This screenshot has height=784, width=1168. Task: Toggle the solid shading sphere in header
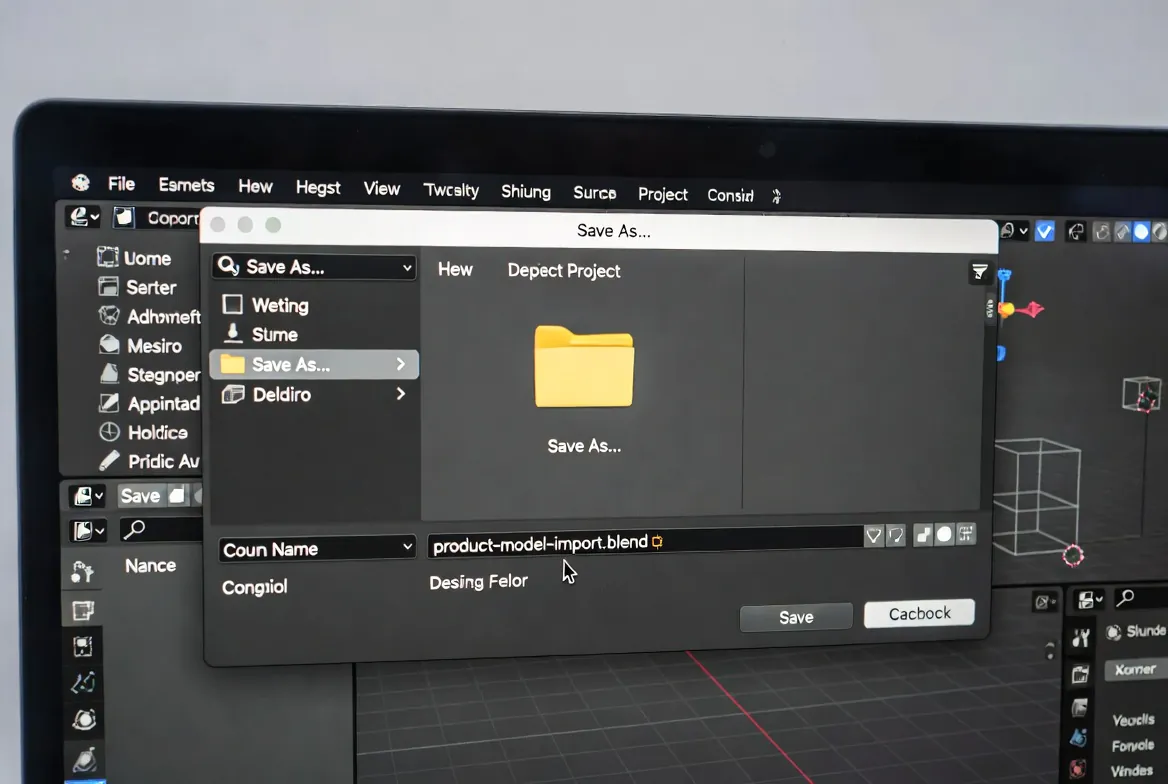1141,233
